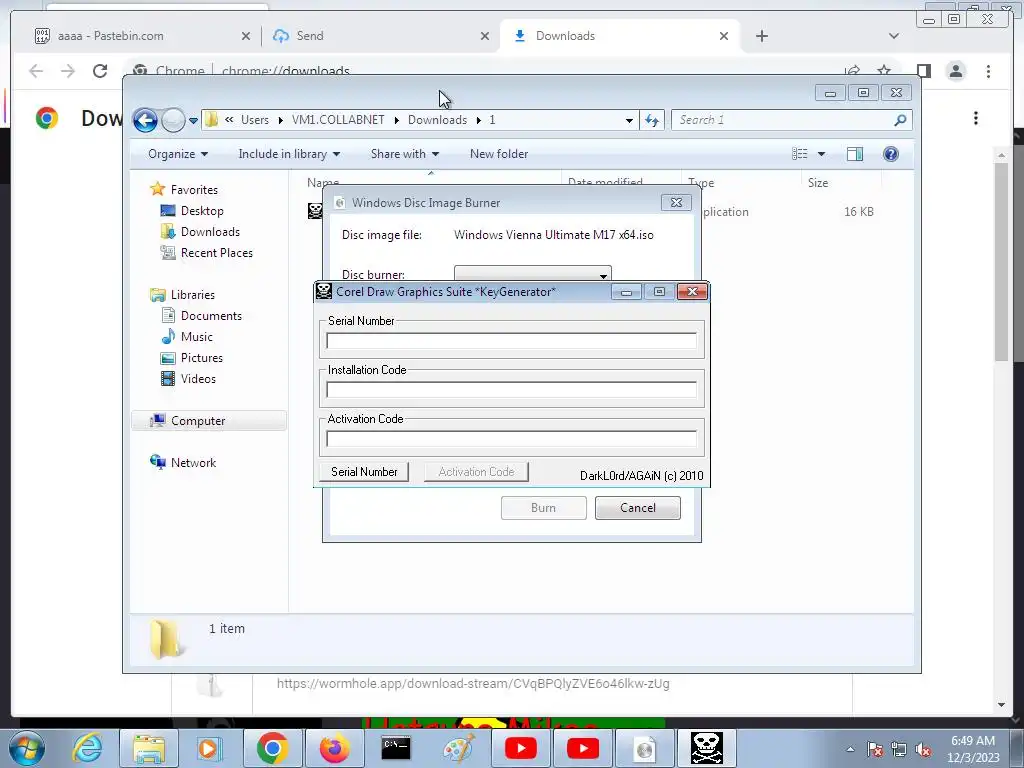Open the Share with menu

click(x=405, y=154)
